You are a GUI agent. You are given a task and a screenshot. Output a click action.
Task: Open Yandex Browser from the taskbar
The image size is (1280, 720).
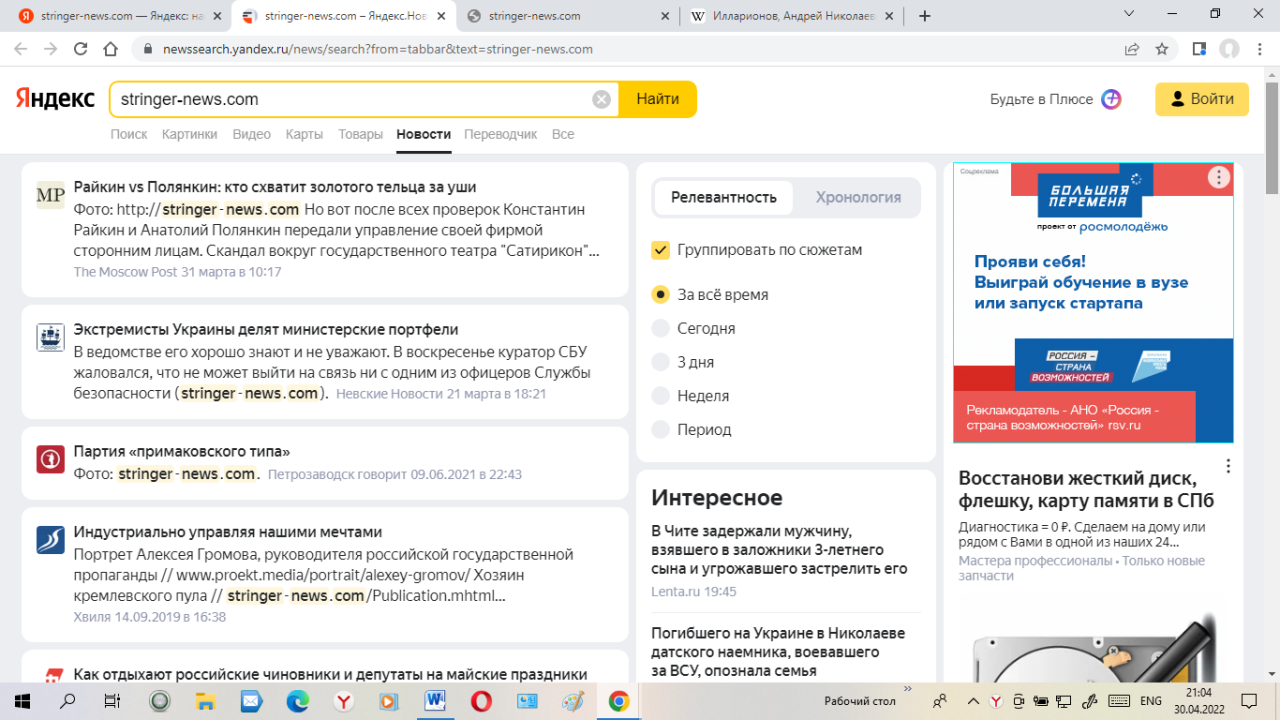[343, 701]
